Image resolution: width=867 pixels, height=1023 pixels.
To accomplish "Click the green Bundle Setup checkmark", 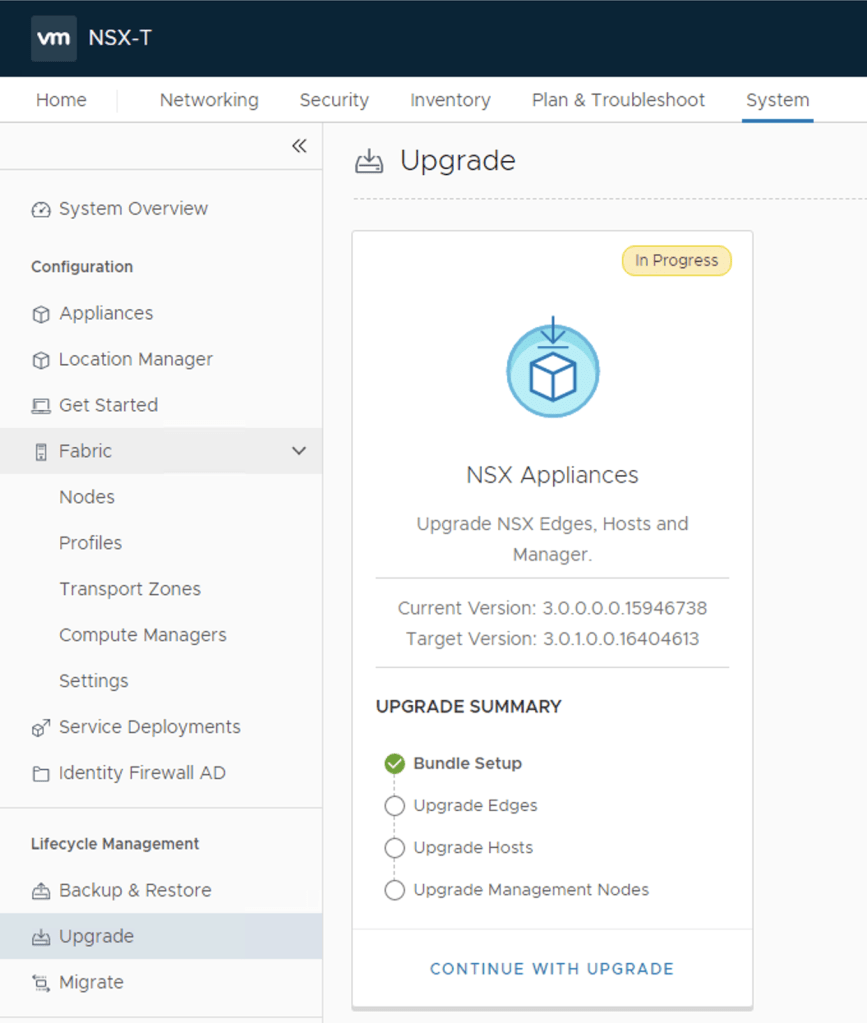I will click(394, 764).
